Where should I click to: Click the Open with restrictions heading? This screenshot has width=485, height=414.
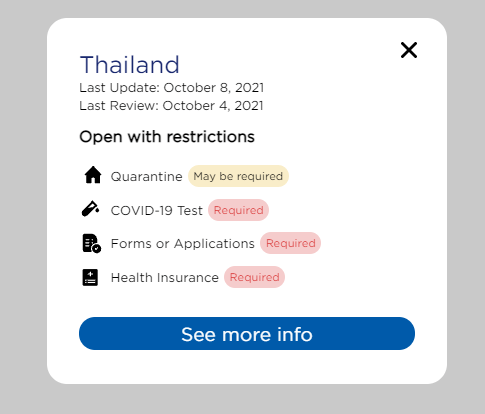pyautogui.click(x=167, y=137)
